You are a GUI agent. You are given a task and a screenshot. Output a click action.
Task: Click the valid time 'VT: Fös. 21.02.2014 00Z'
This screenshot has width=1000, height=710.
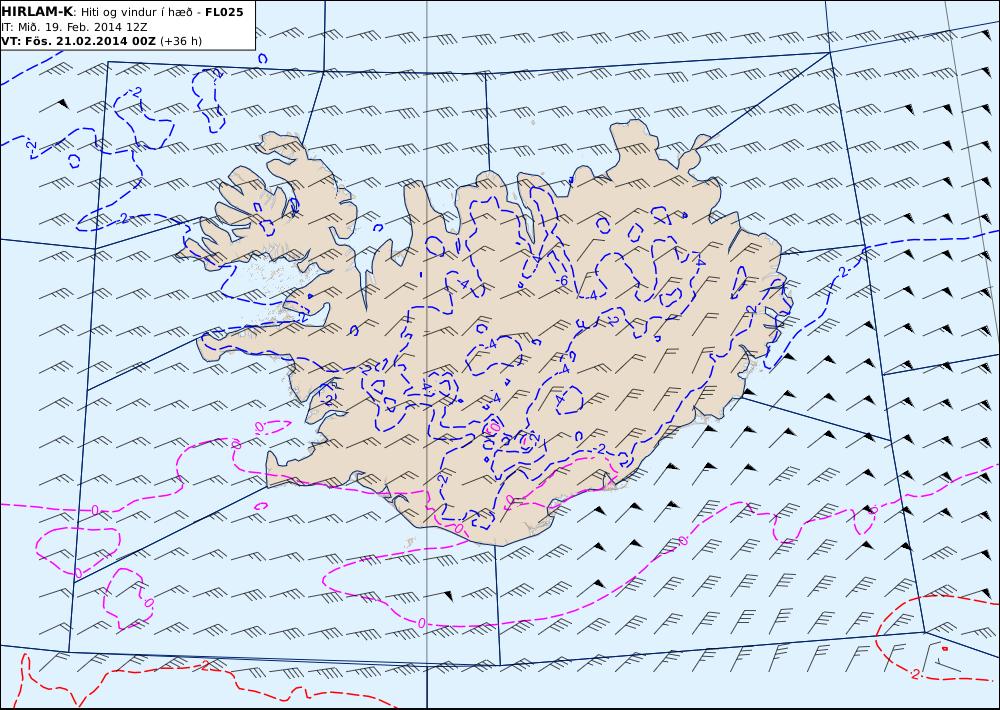78,41
